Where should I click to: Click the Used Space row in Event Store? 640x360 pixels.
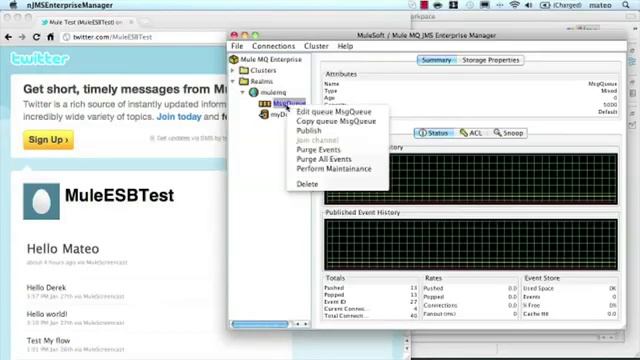pos(570,288)
